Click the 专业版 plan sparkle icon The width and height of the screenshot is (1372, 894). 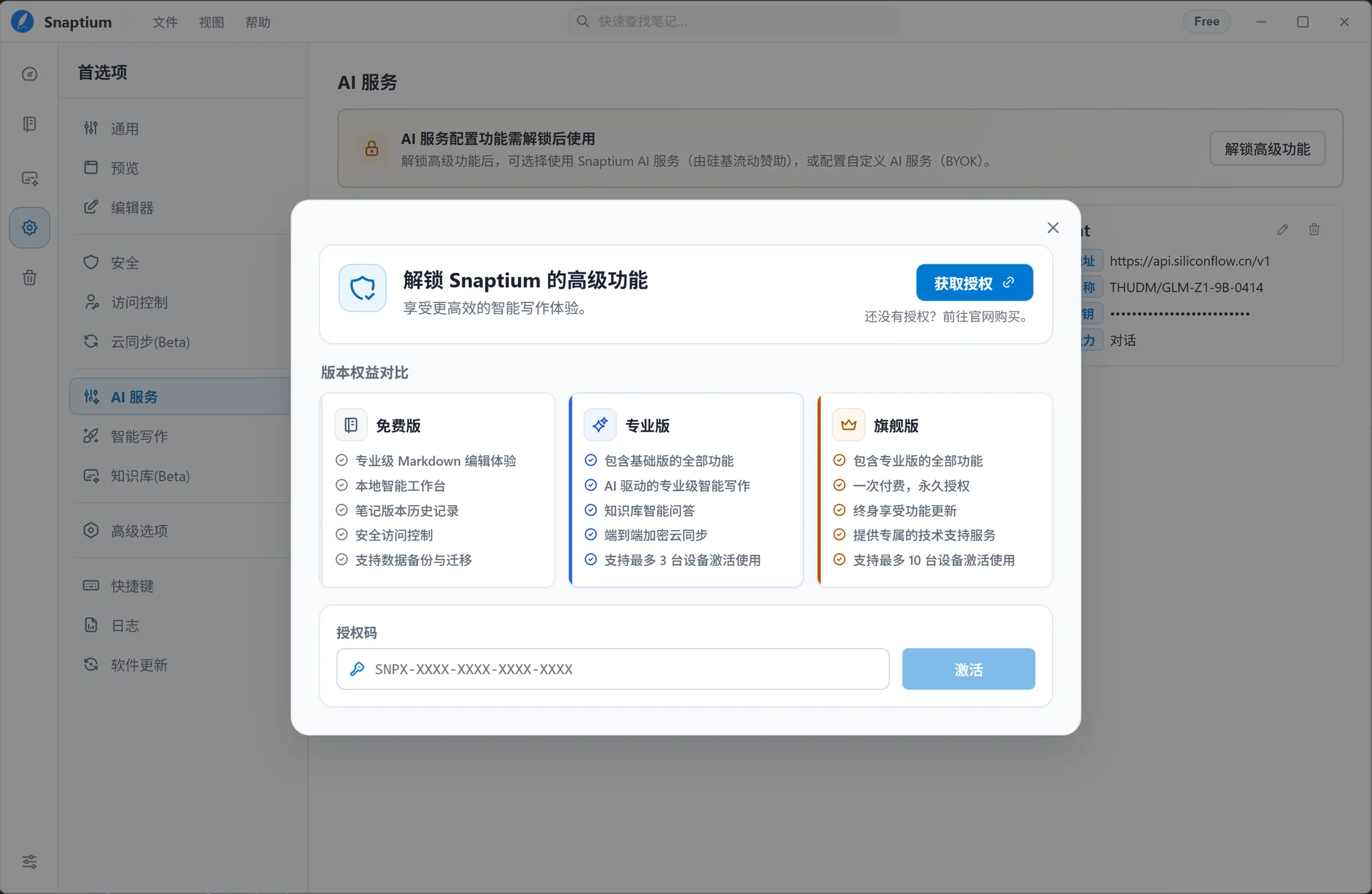[600, 425]
